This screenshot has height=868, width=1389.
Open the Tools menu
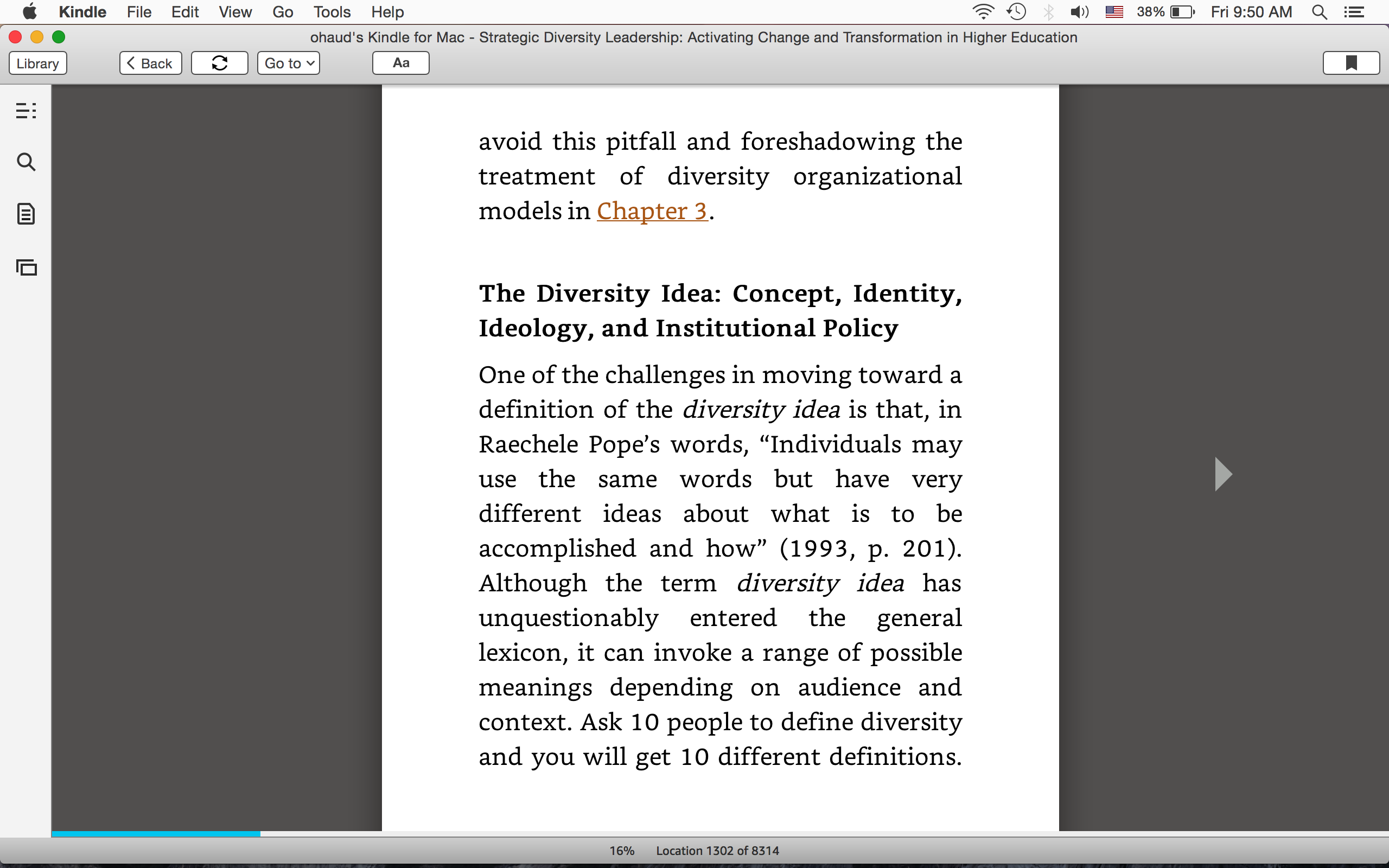point(332,12)
